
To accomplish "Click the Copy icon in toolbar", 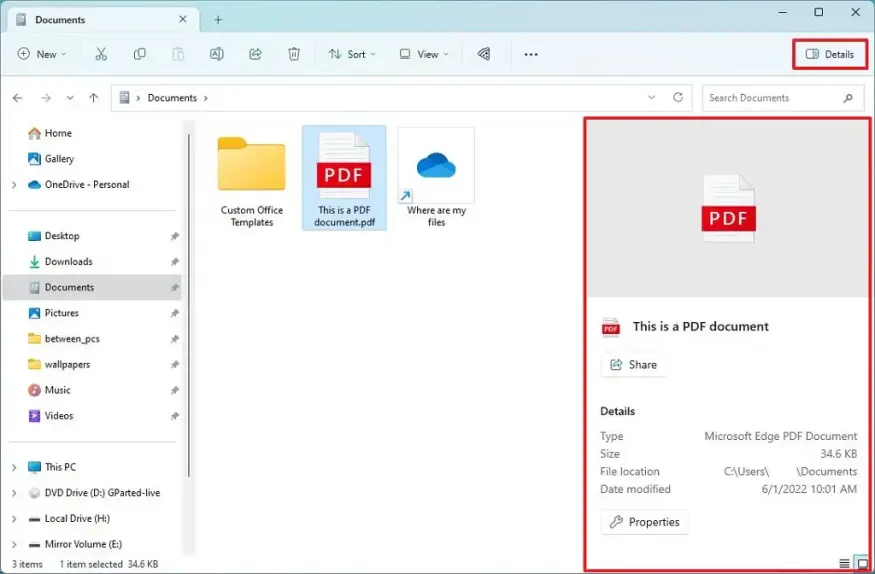I will (x=140, y=54).
